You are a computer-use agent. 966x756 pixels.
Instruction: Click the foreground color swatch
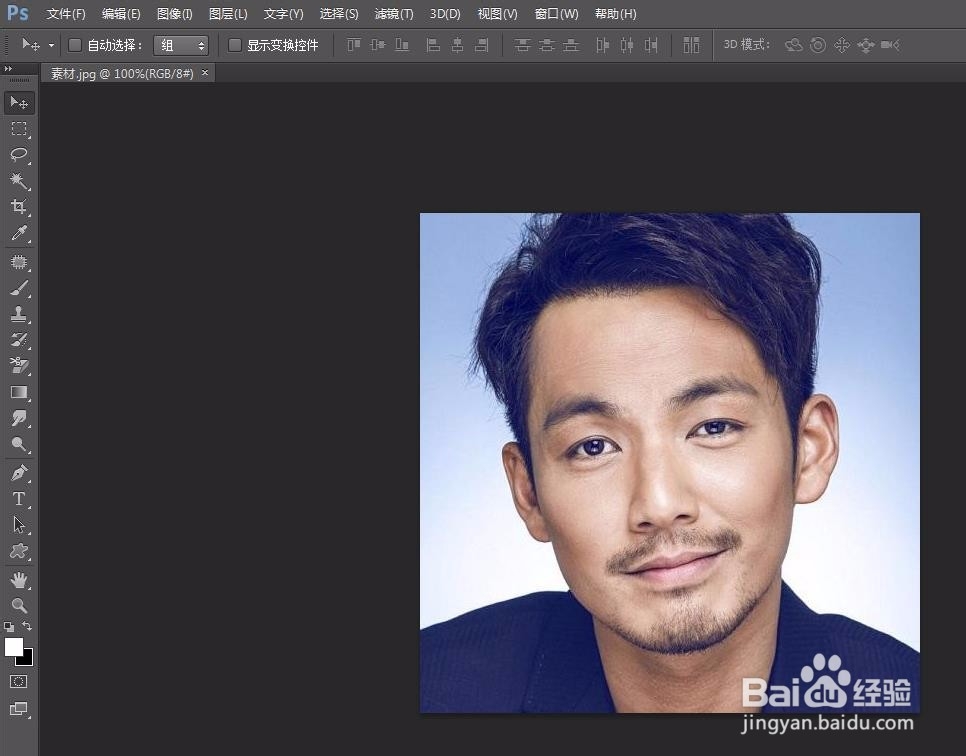coord(14,647)
